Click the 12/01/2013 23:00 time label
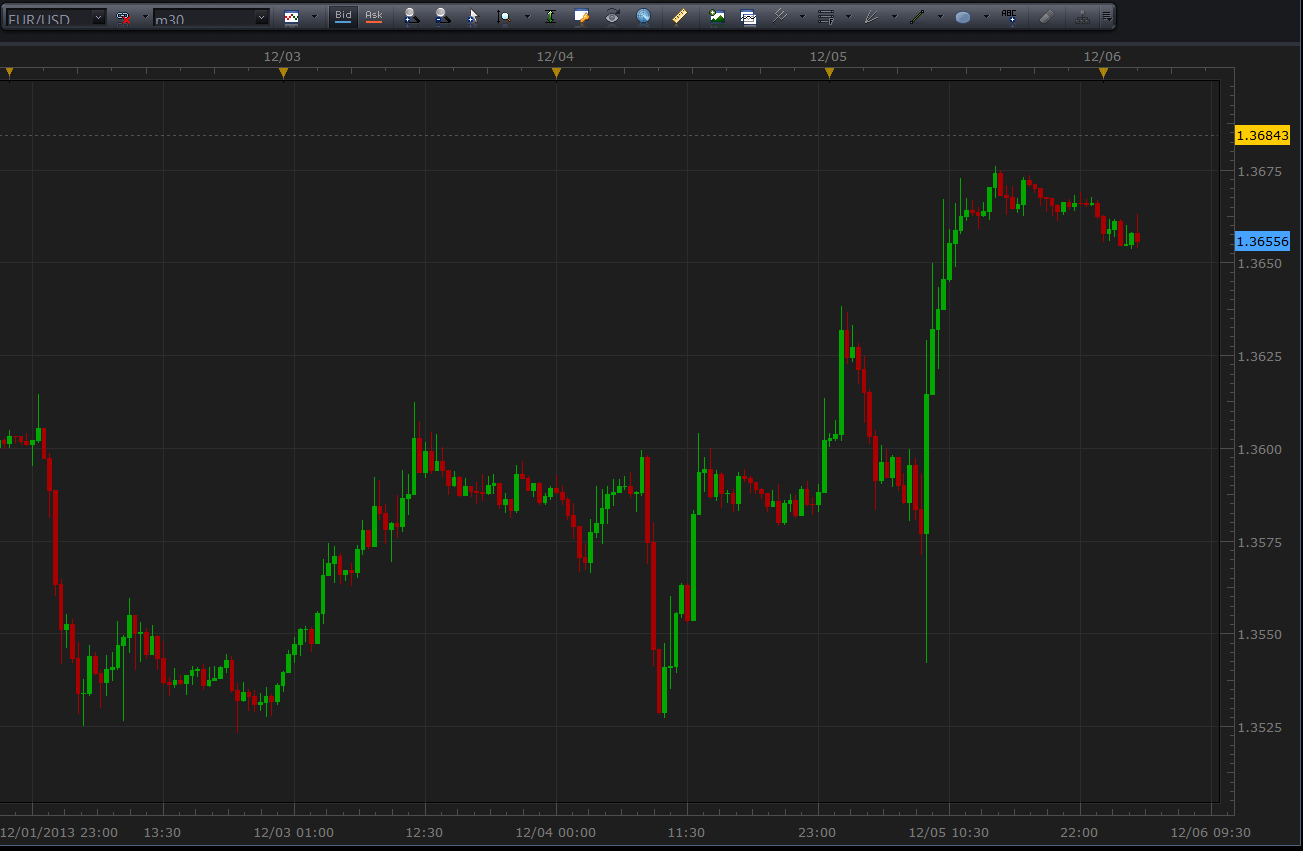This screenshot has height=851, width=1303. point(59,832)
